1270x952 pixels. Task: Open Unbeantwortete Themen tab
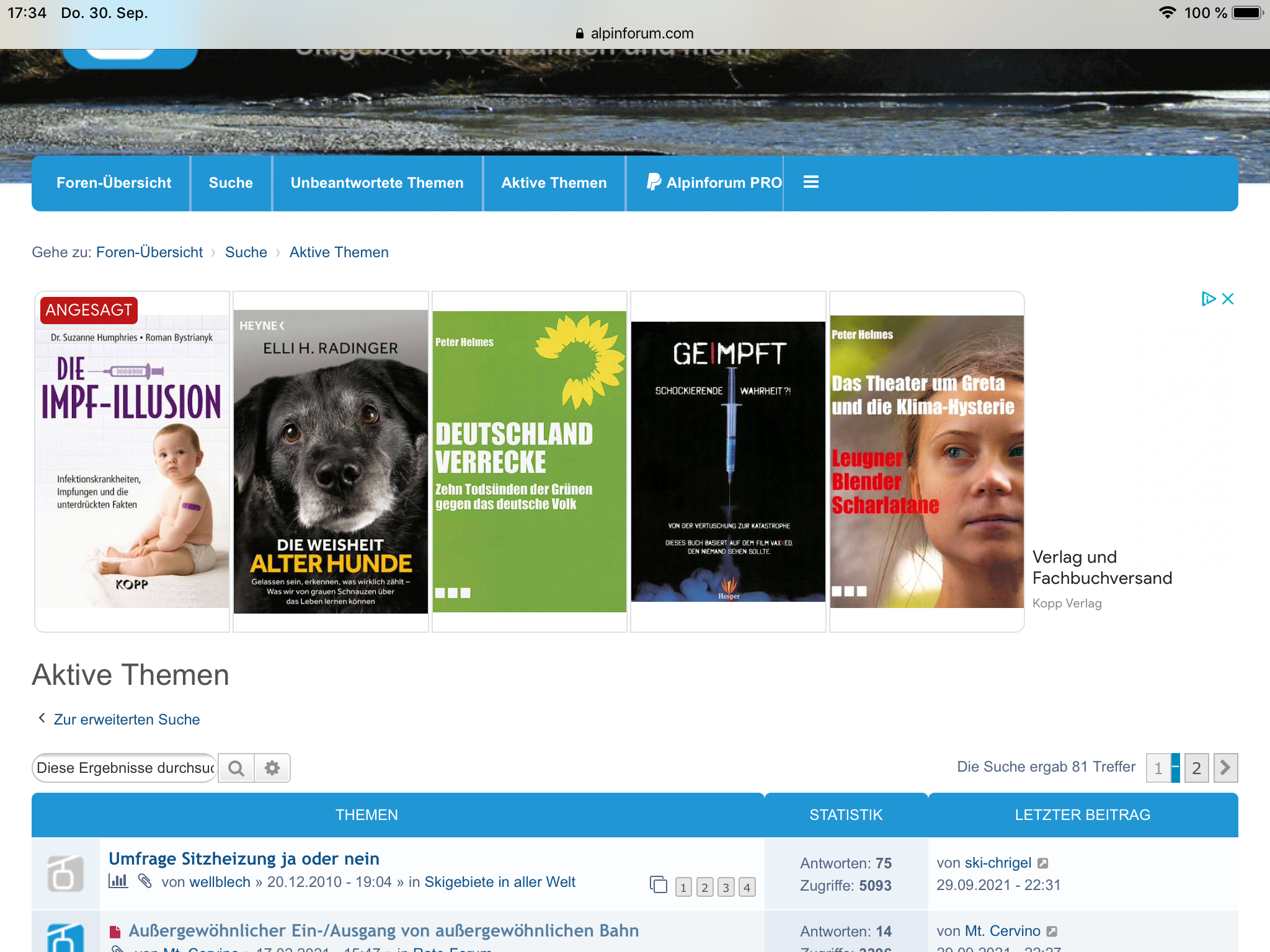[x=377, y=183]
